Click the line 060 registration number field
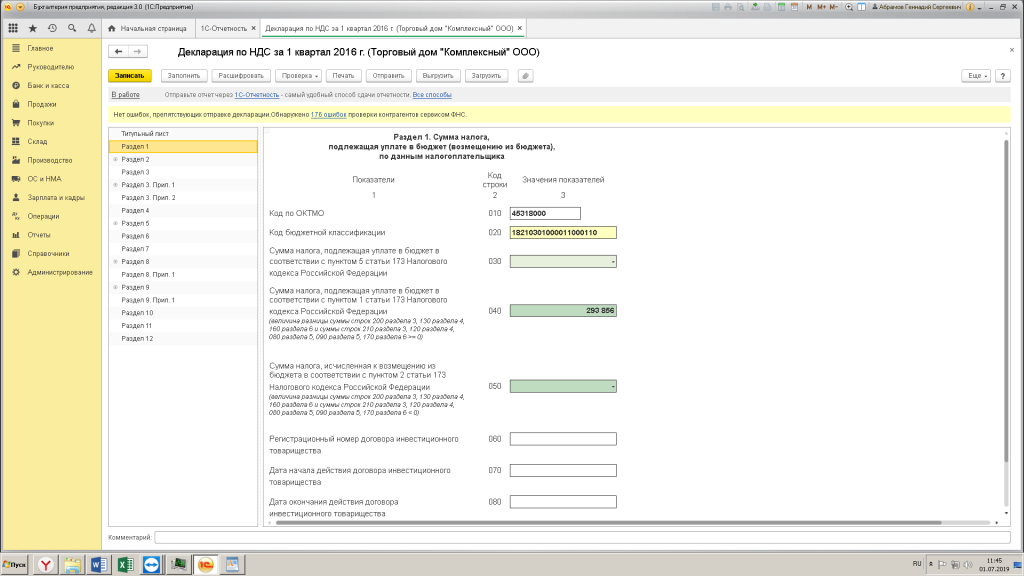The width and height of the screenshot is (1024, 576). [563, 439]
